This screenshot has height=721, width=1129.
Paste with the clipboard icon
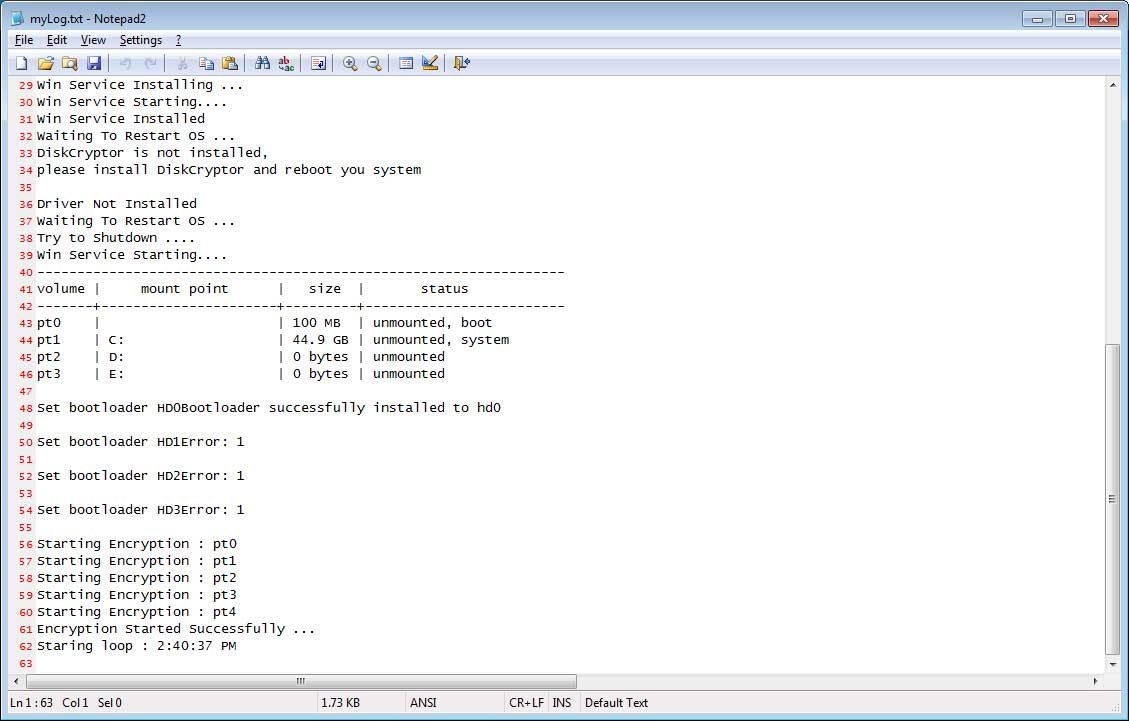click(230, 63)
